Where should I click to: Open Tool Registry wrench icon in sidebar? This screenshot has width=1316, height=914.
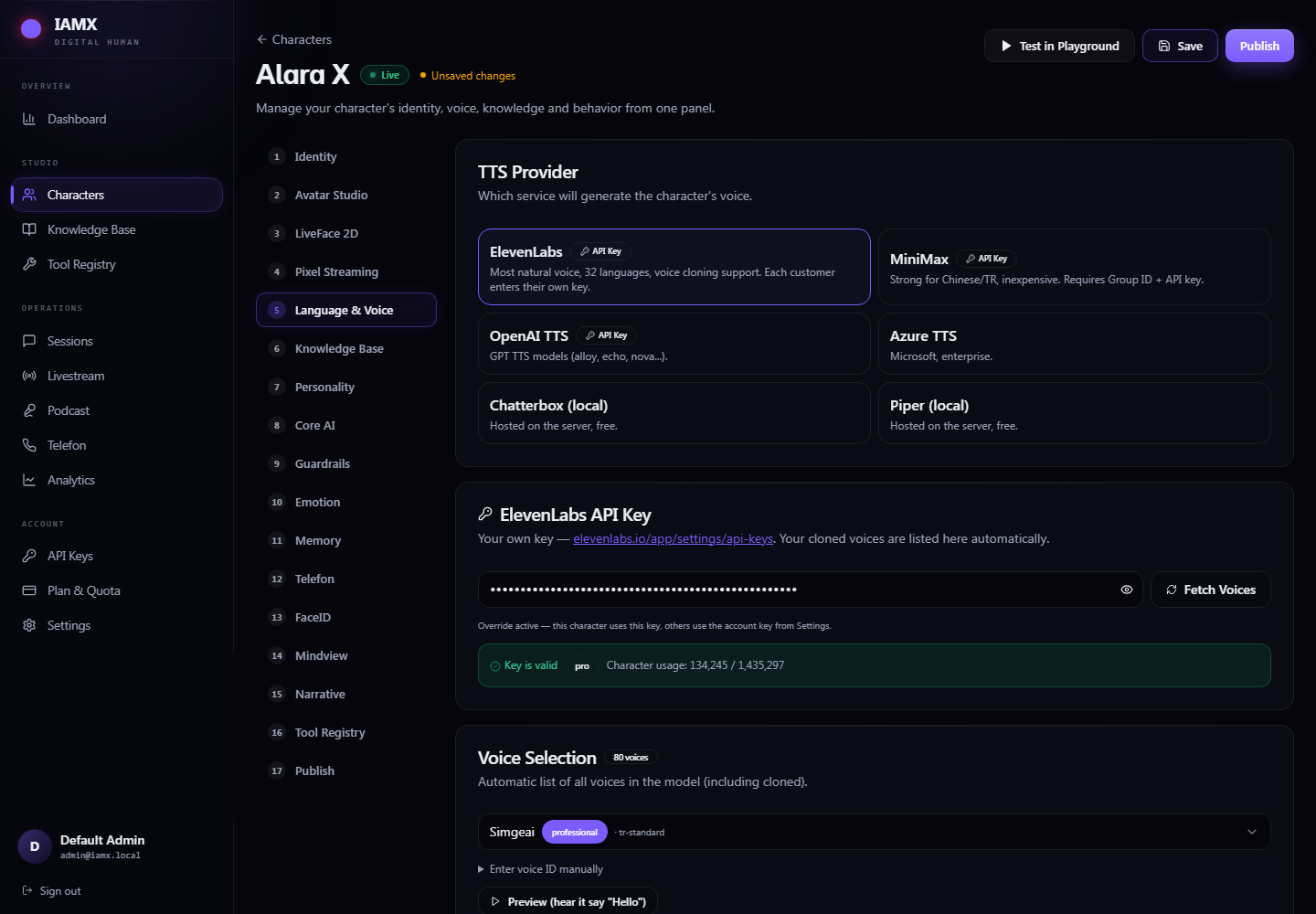tap(29, 264)
